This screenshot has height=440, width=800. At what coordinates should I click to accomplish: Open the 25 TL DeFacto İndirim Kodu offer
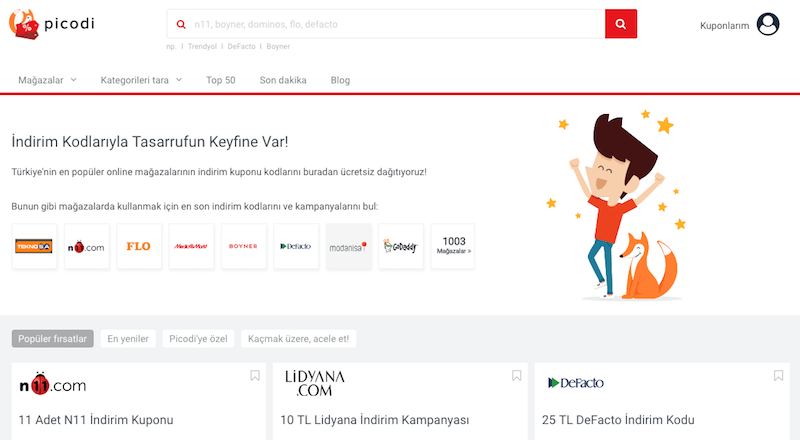pos(618,420)
